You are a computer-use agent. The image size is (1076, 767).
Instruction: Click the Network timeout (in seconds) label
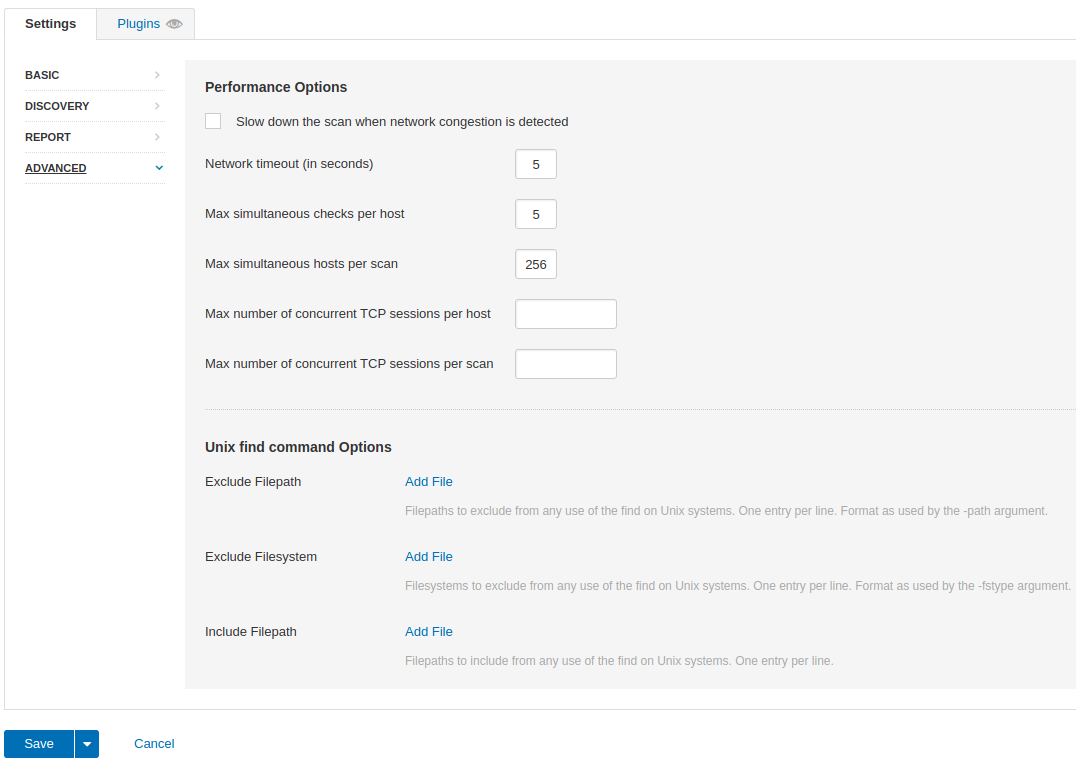289,164
